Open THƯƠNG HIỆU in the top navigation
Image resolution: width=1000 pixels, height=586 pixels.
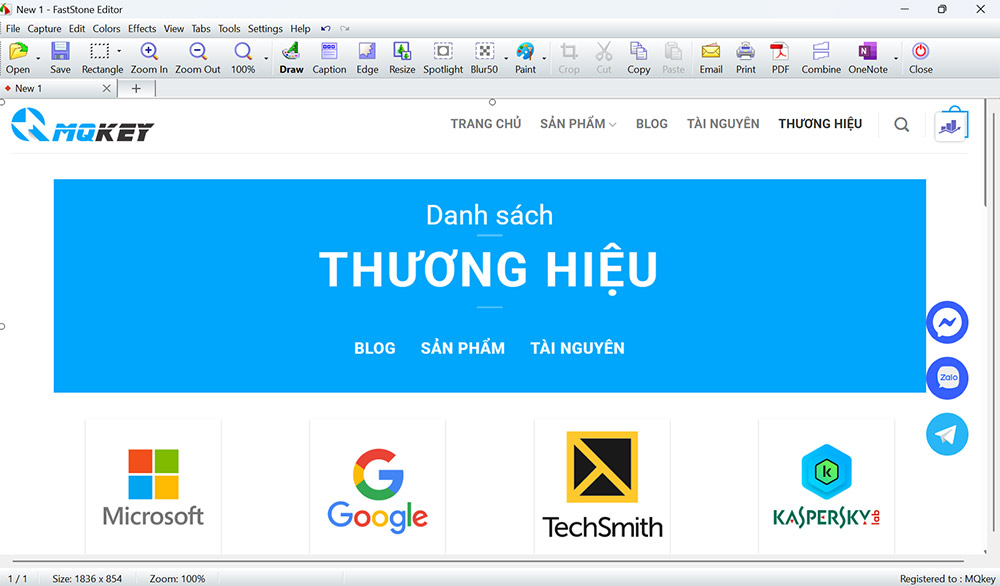tap(820, 124)
